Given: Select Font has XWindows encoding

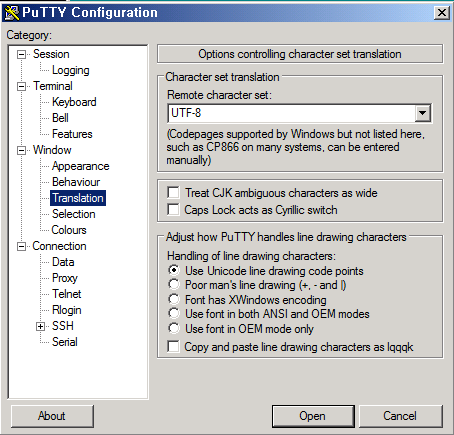Looking at the screenshot, I should (x=174, y=299).
